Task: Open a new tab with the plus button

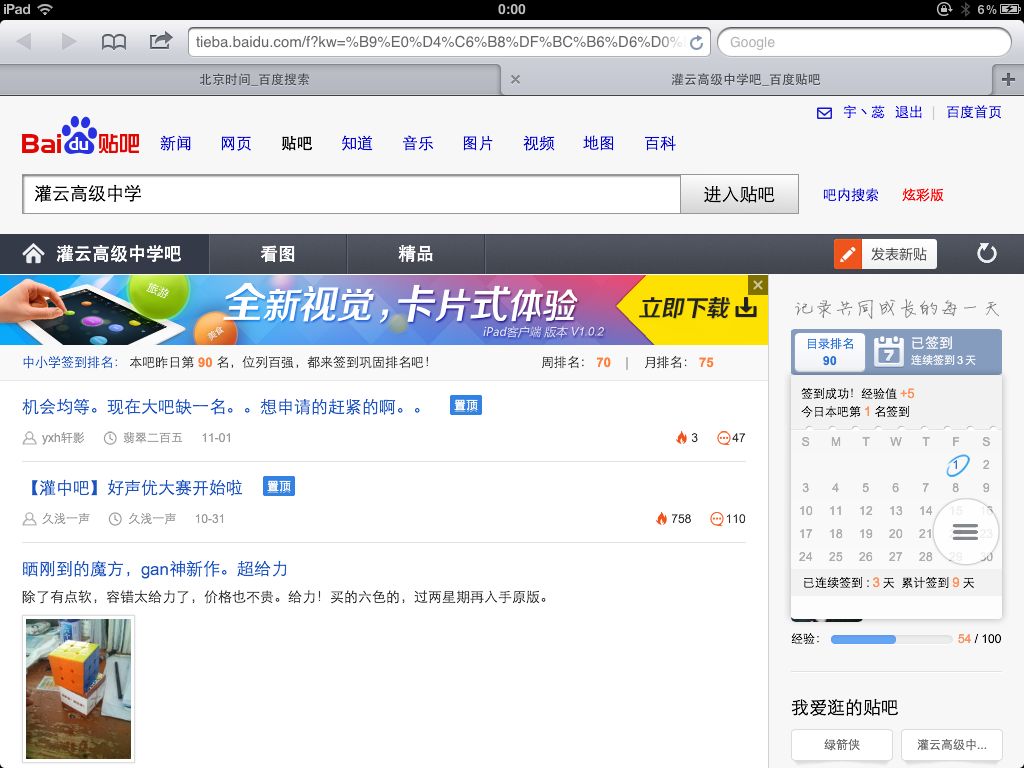Action: [x=1008, y=80]
